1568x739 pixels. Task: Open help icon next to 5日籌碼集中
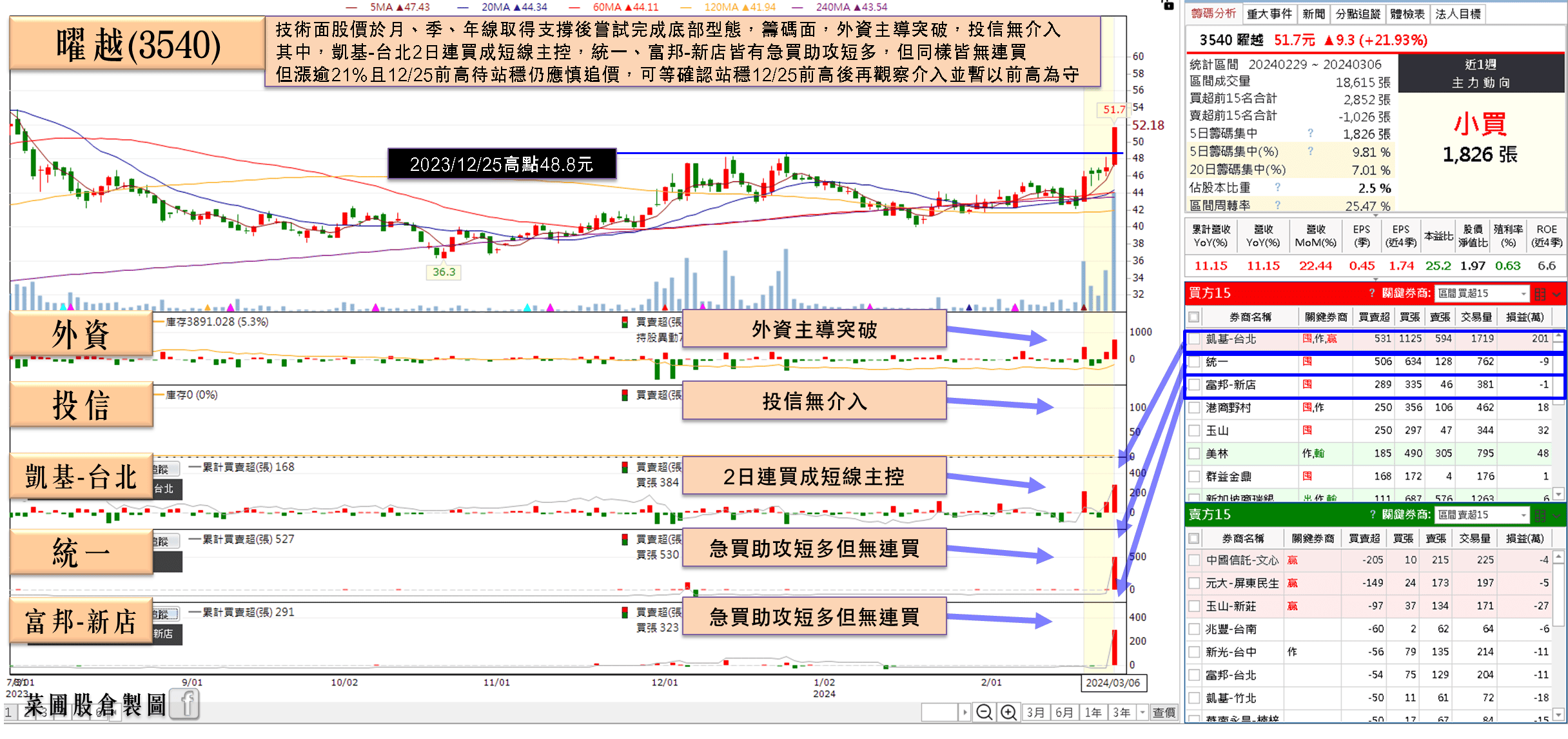(x=1310, y=133)
